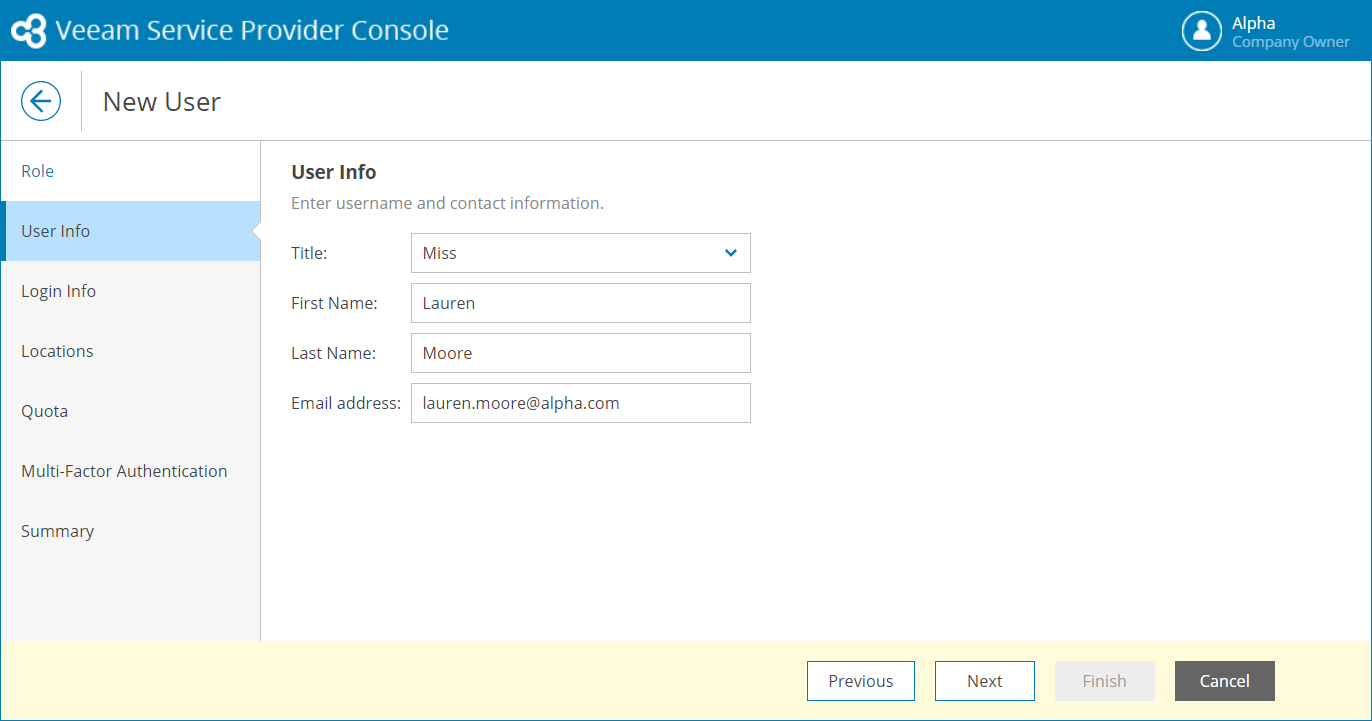Click the Veeam logo icon
This screenshot has width=1372, height=721.
[x=29, y=31]
